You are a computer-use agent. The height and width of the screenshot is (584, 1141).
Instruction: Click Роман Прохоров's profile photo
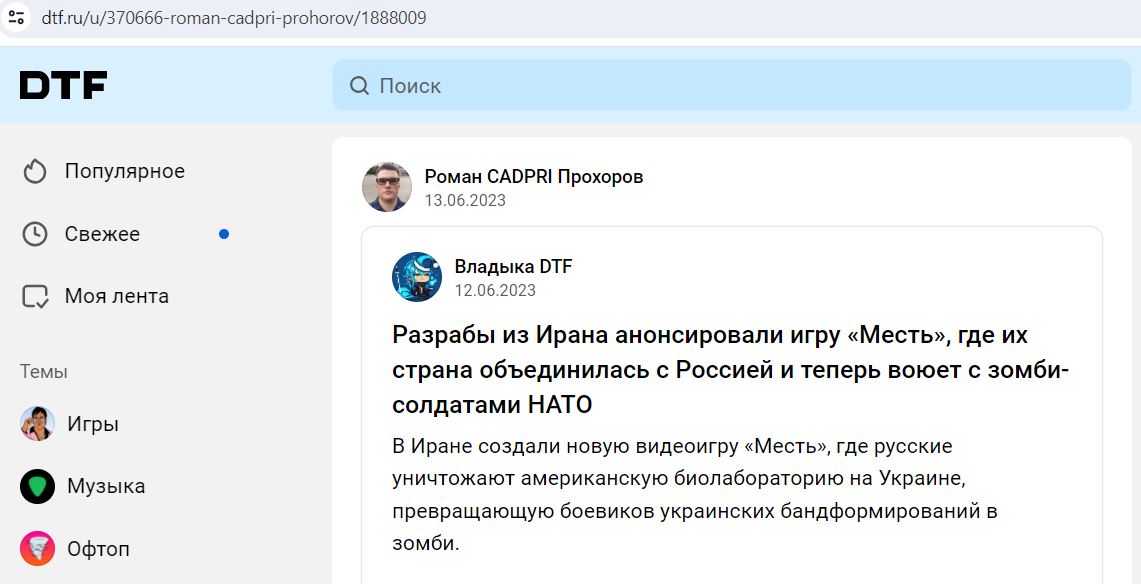(386, 188)
